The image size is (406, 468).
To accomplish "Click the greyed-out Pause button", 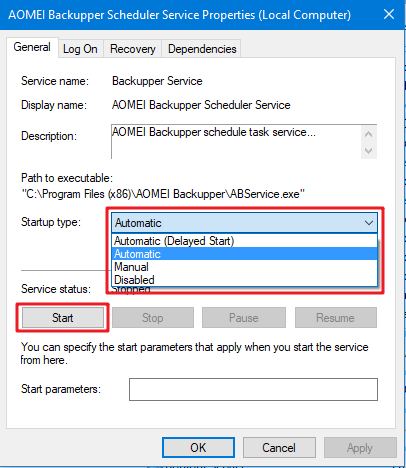I will click(244, 318).
